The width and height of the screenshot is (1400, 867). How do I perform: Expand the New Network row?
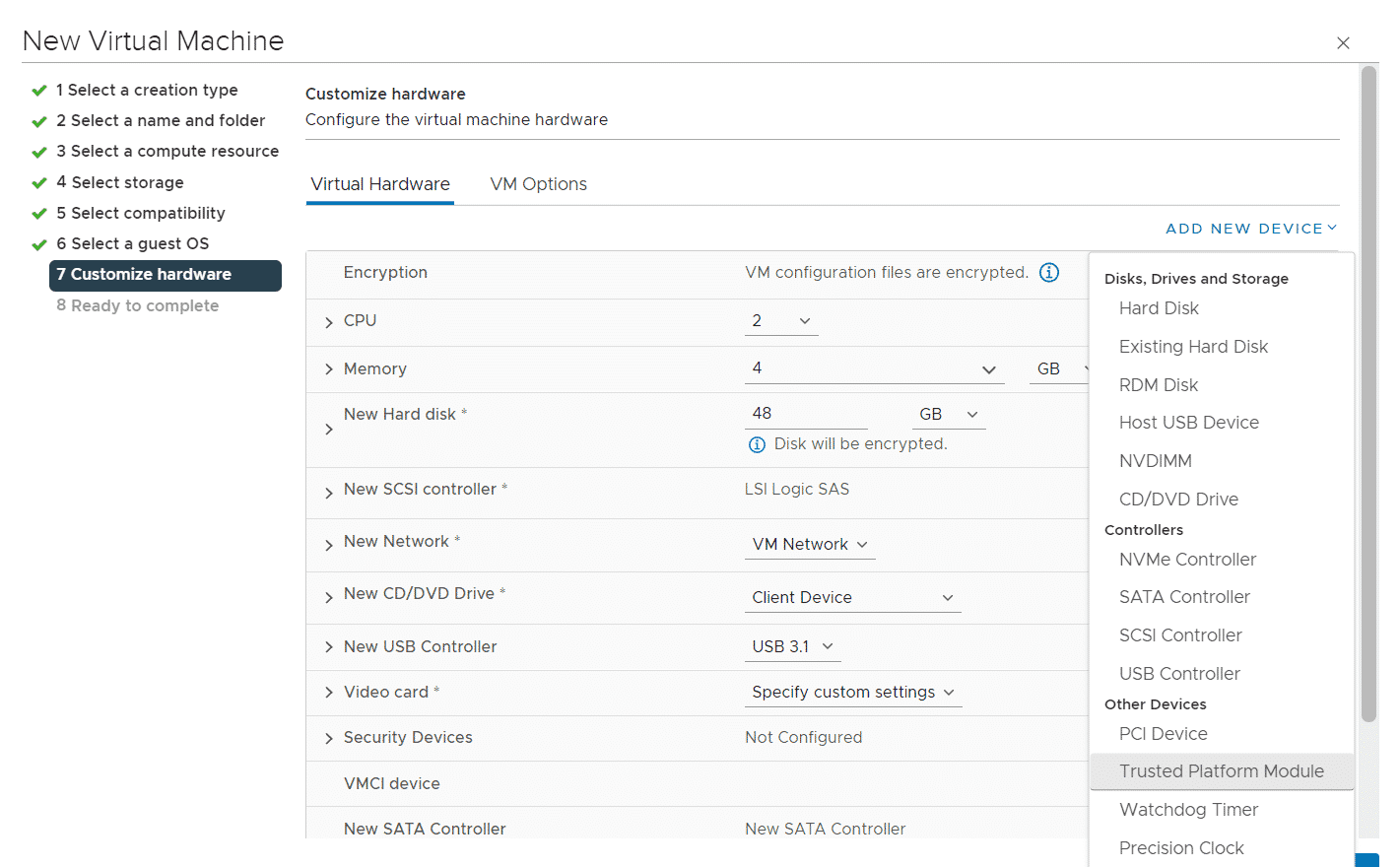pyautogui.click(x=329, y=545)
